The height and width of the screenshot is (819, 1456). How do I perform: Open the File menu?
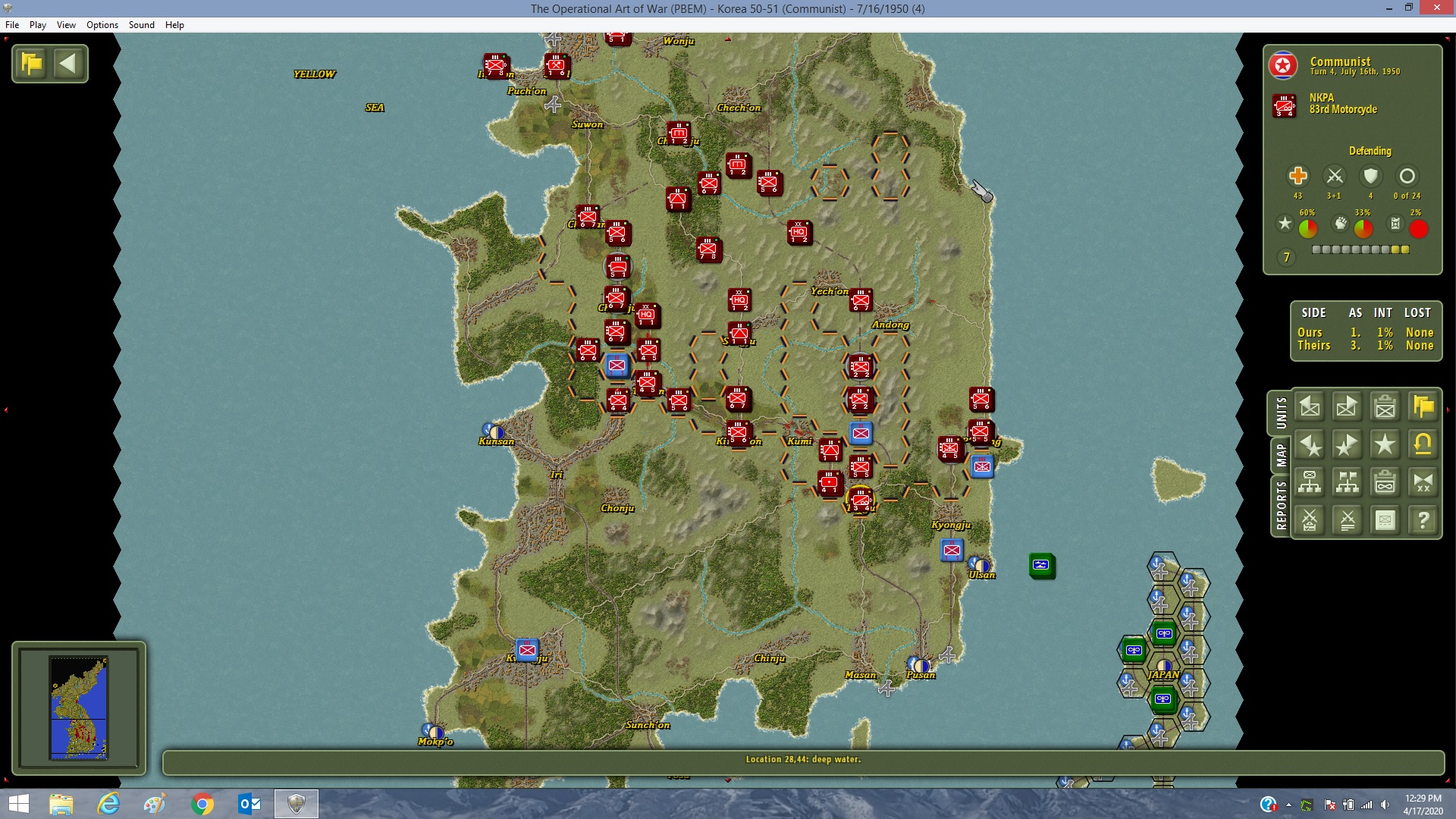point(12,25)
